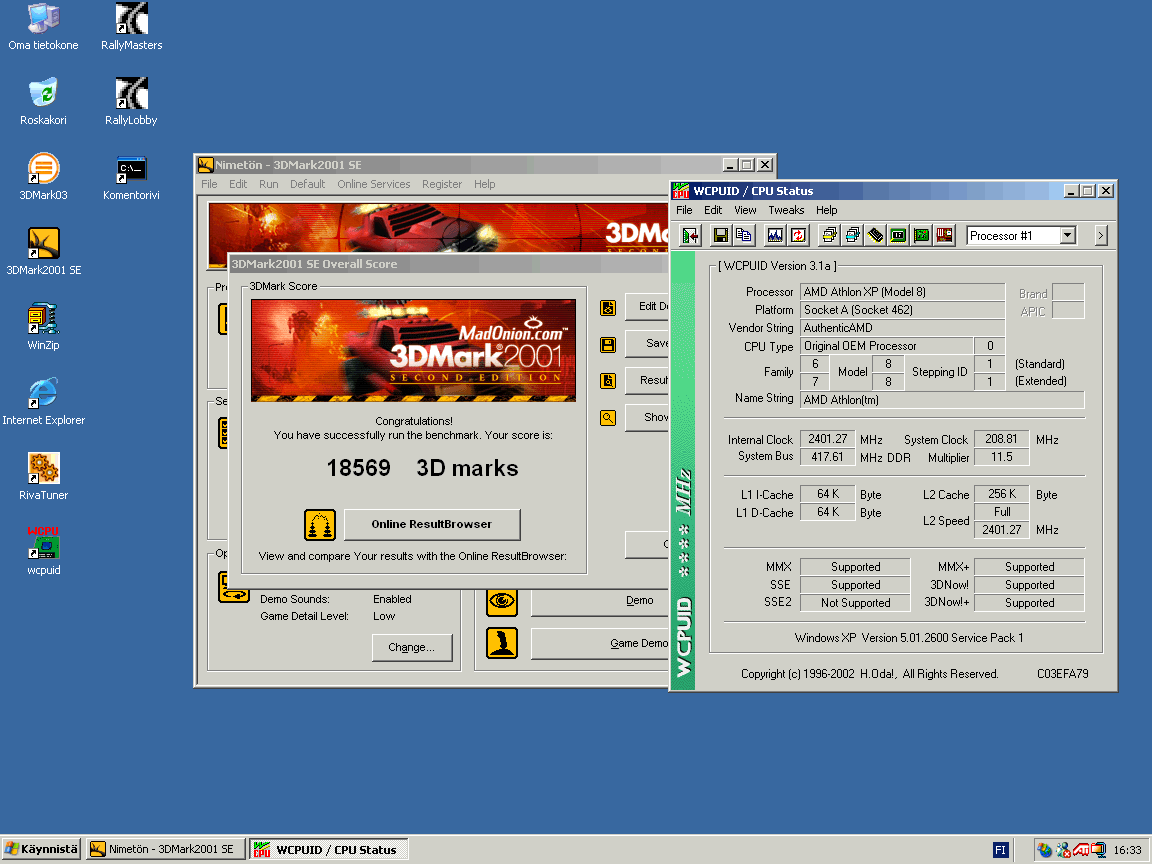Screen dimensions: 1152x864
Task: Click the Käynnistä start button
Action: (x=41, y=849)
